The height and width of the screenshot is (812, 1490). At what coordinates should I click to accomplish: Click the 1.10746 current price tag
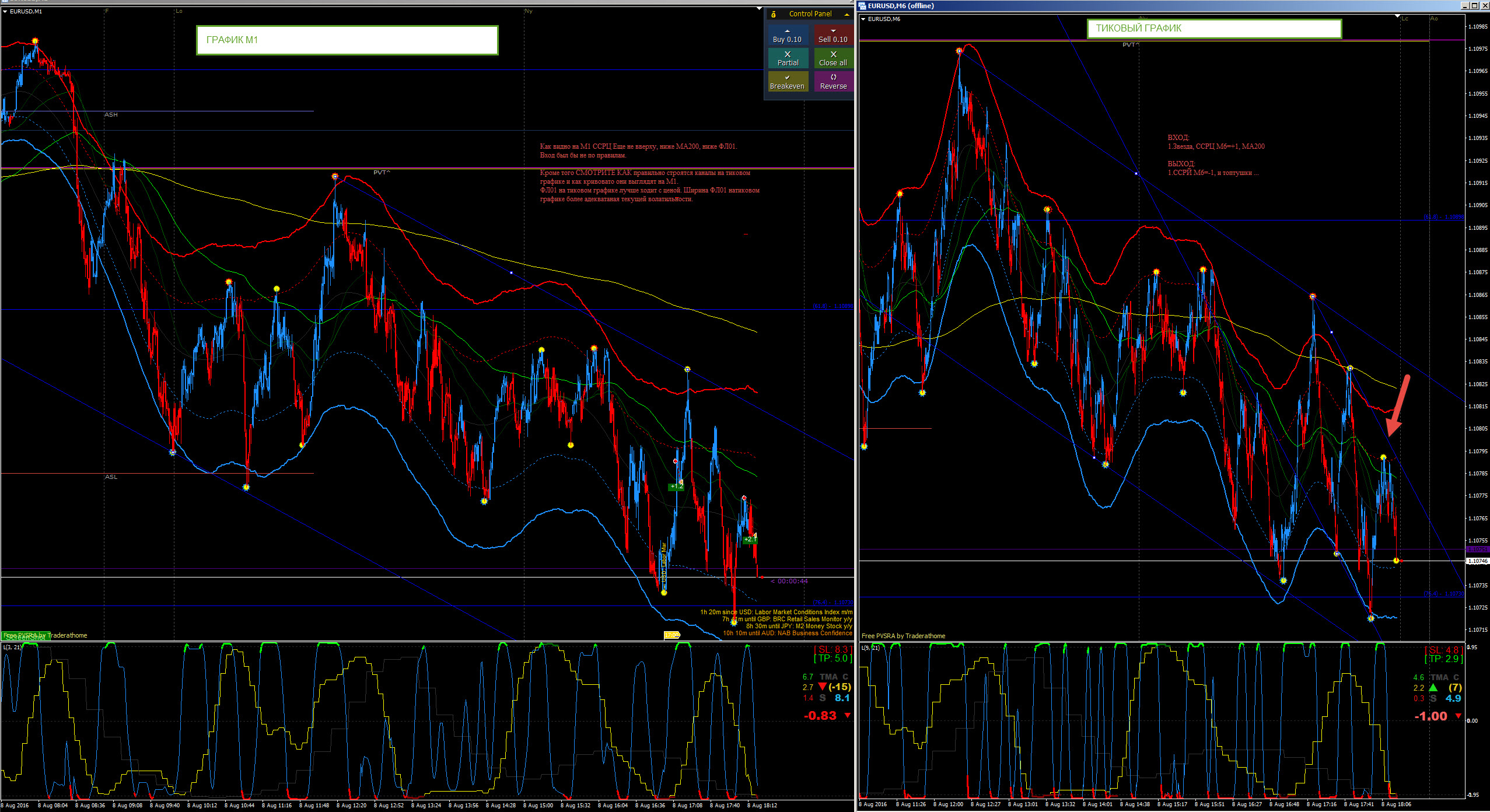(1477, 561)
